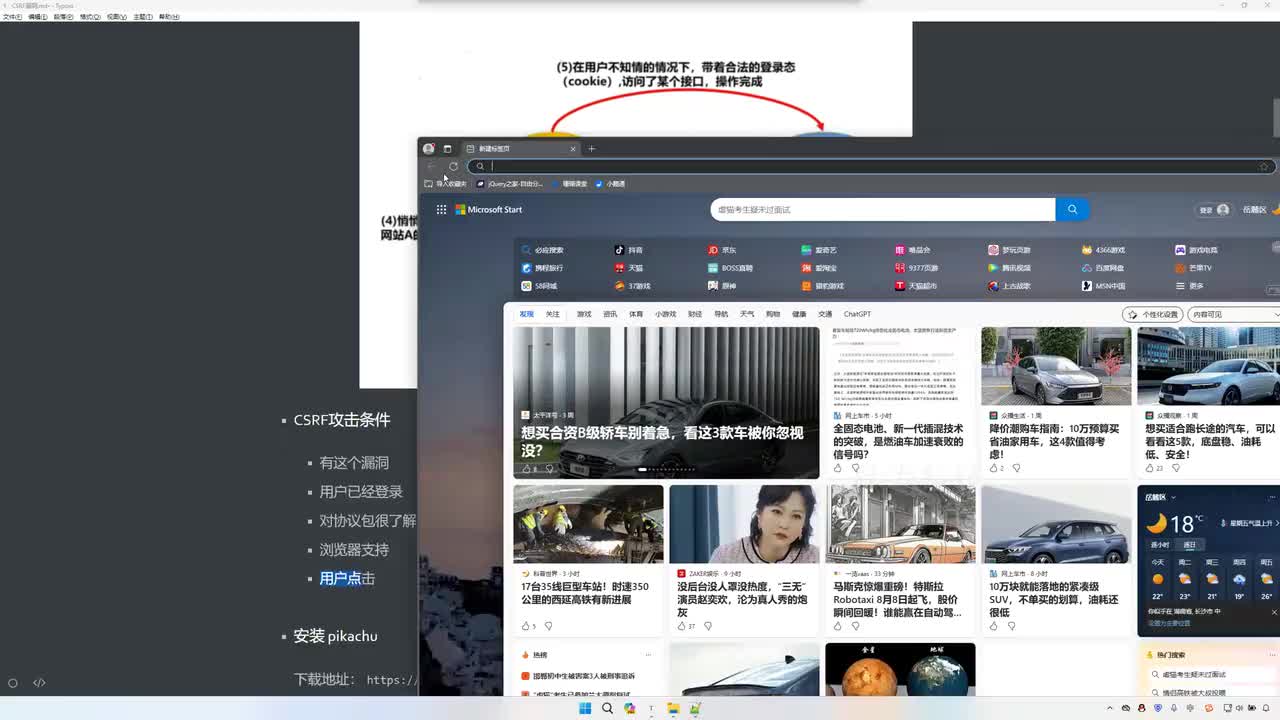Screen dimensions: 1280x720
Task: Click the blue search magnifier button
Action: pyautogui.click(x=1072, y=209)
